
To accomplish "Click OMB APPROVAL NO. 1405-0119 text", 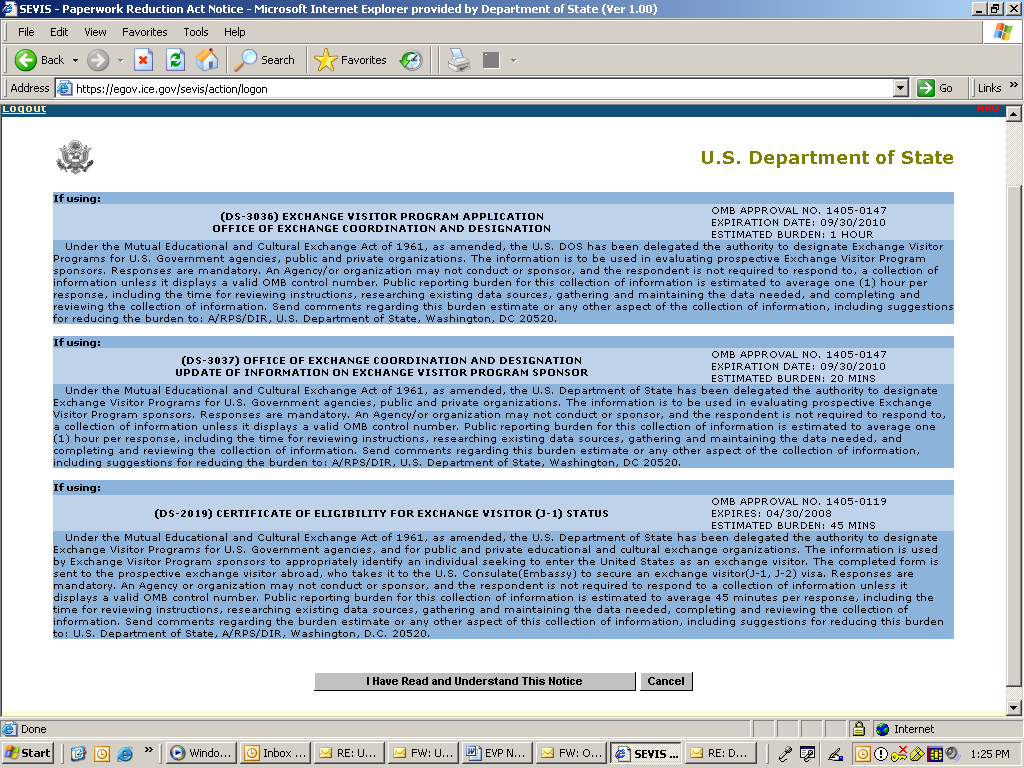I will 799,502.
